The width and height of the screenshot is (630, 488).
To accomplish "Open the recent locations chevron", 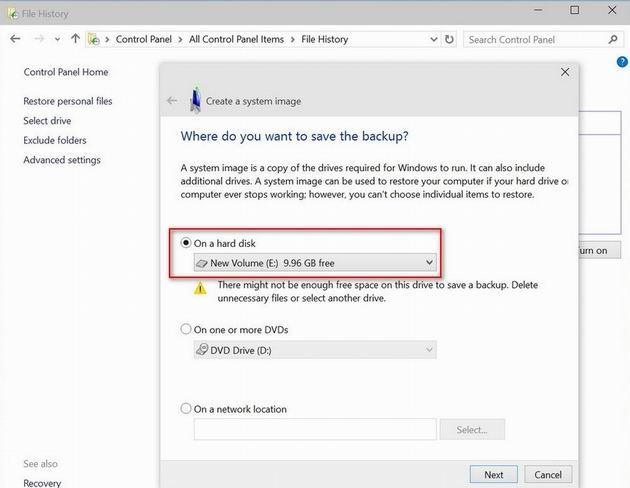I will tap(57, 39).
